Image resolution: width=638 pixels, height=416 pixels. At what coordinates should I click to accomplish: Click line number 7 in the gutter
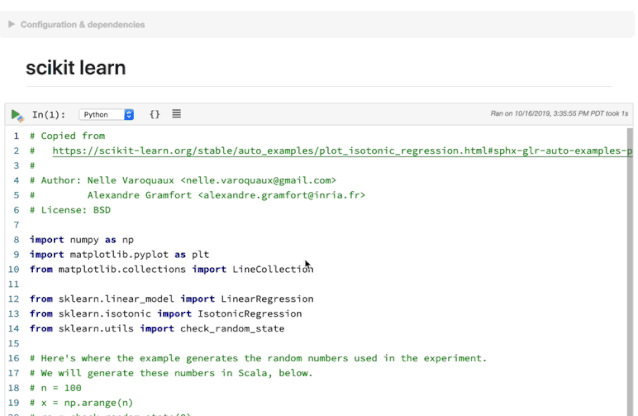point(16,225)
